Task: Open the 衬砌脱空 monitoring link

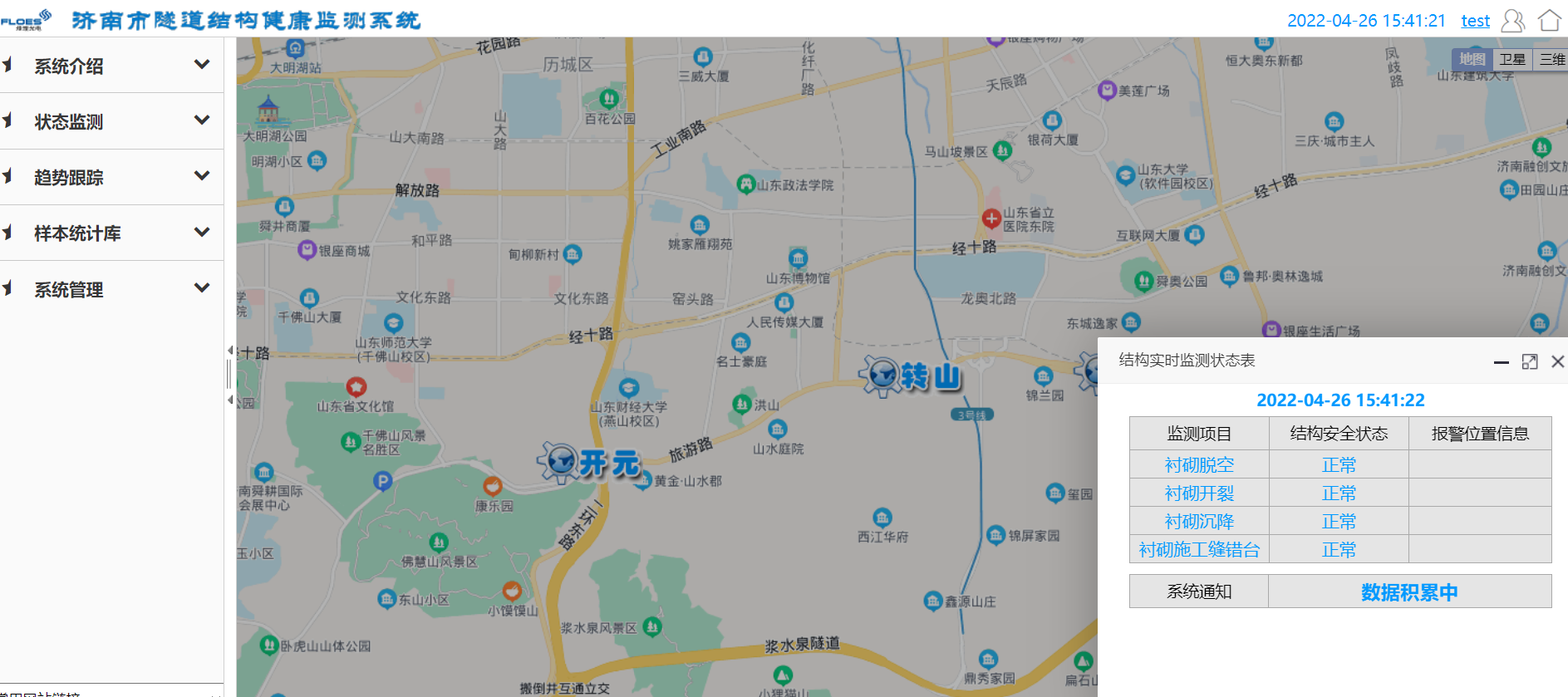Action: [1199, 464]
